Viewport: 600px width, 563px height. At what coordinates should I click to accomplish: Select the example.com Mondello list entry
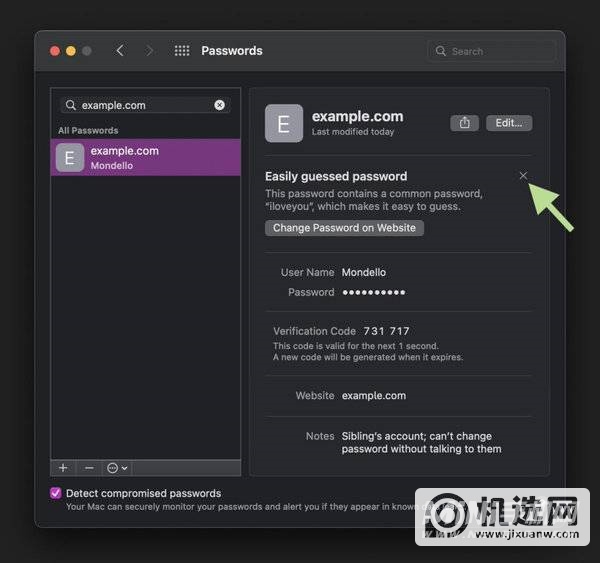tap(146, 157)
